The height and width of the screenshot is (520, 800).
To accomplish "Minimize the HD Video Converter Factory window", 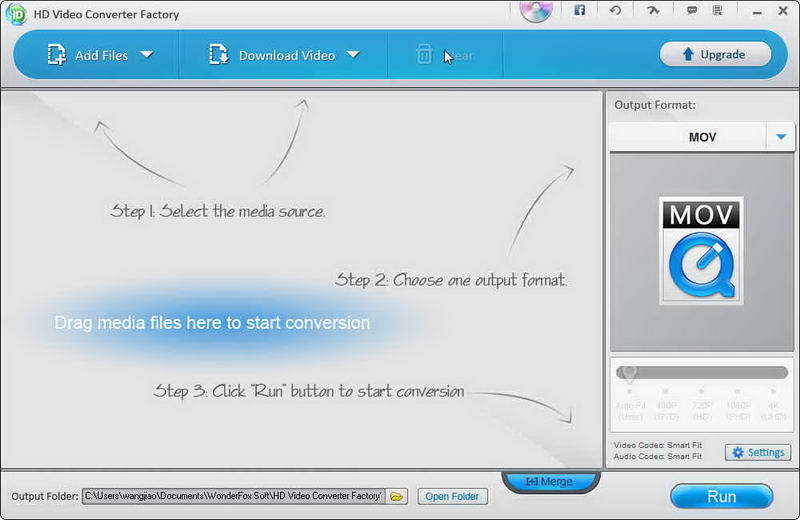I will (x=757, y=12).
